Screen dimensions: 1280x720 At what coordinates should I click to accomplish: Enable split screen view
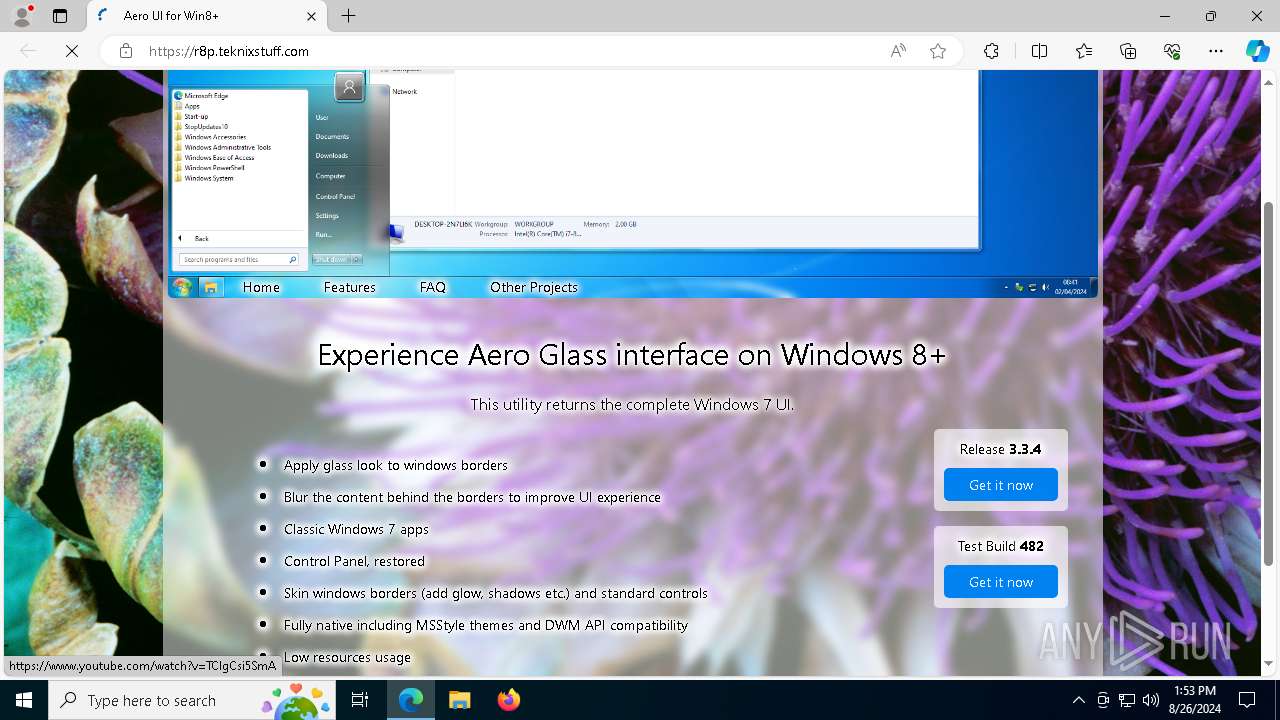[x=1039, y=51]
